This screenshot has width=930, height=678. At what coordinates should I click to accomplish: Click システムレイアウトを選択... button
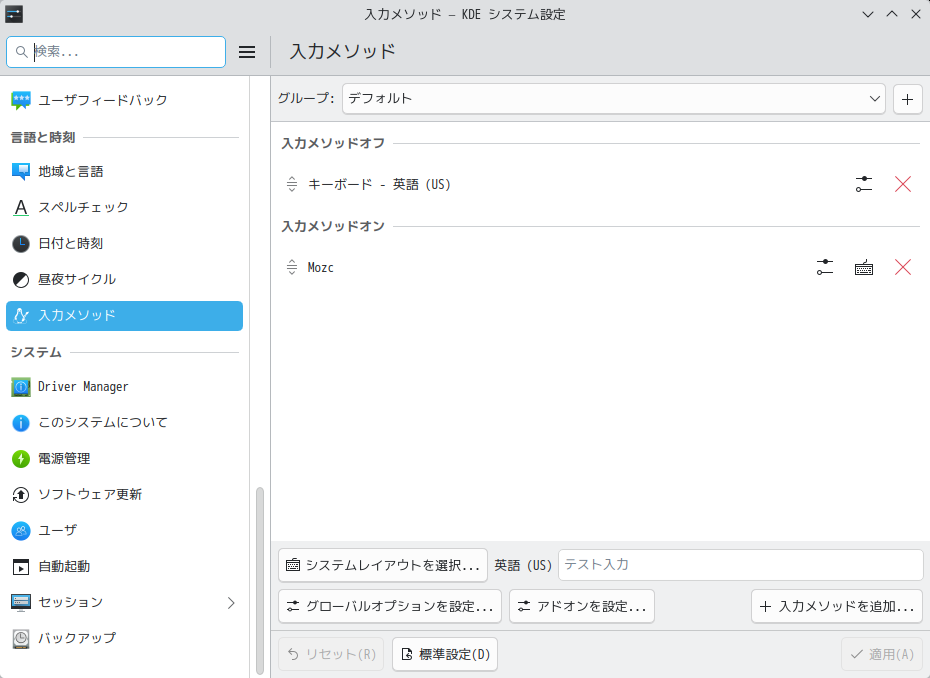[383, 565]
